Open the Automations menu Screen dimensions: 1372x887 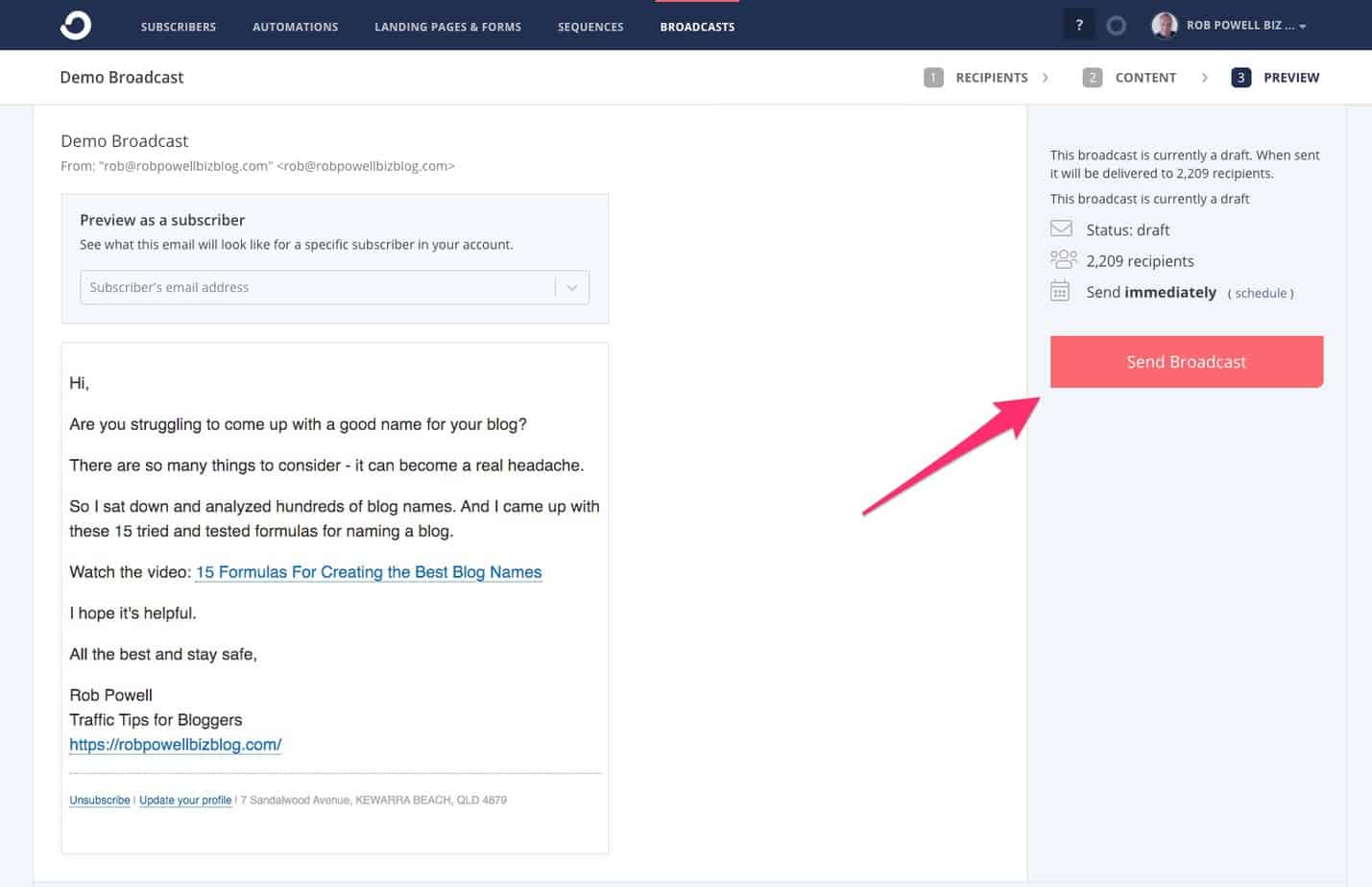point(296,27)
